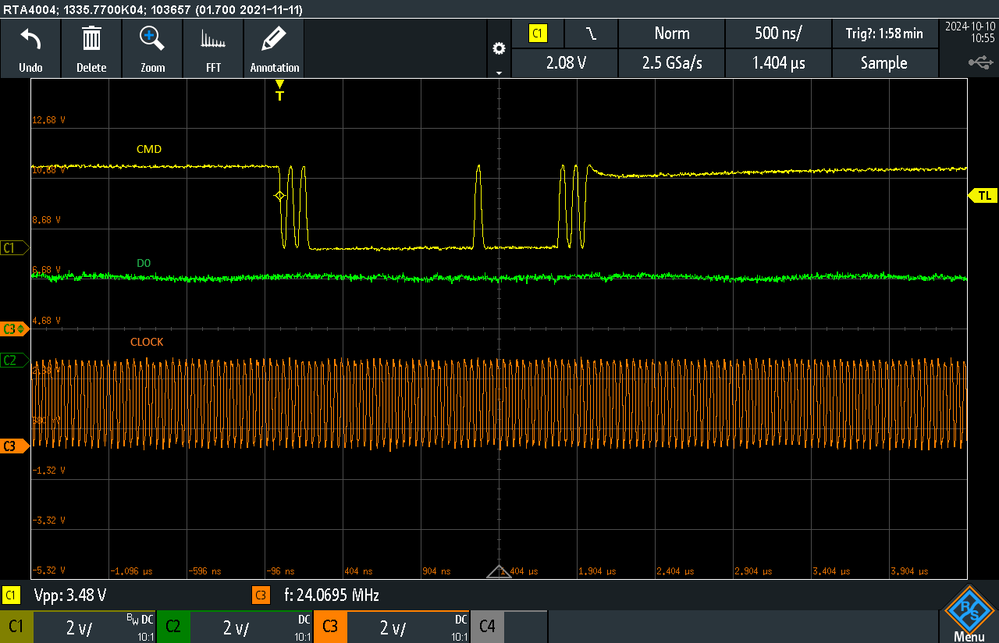Screen dimensions: 999x643
Task: Expand the toolbar arrow below the gear
Action: [499, 73]
